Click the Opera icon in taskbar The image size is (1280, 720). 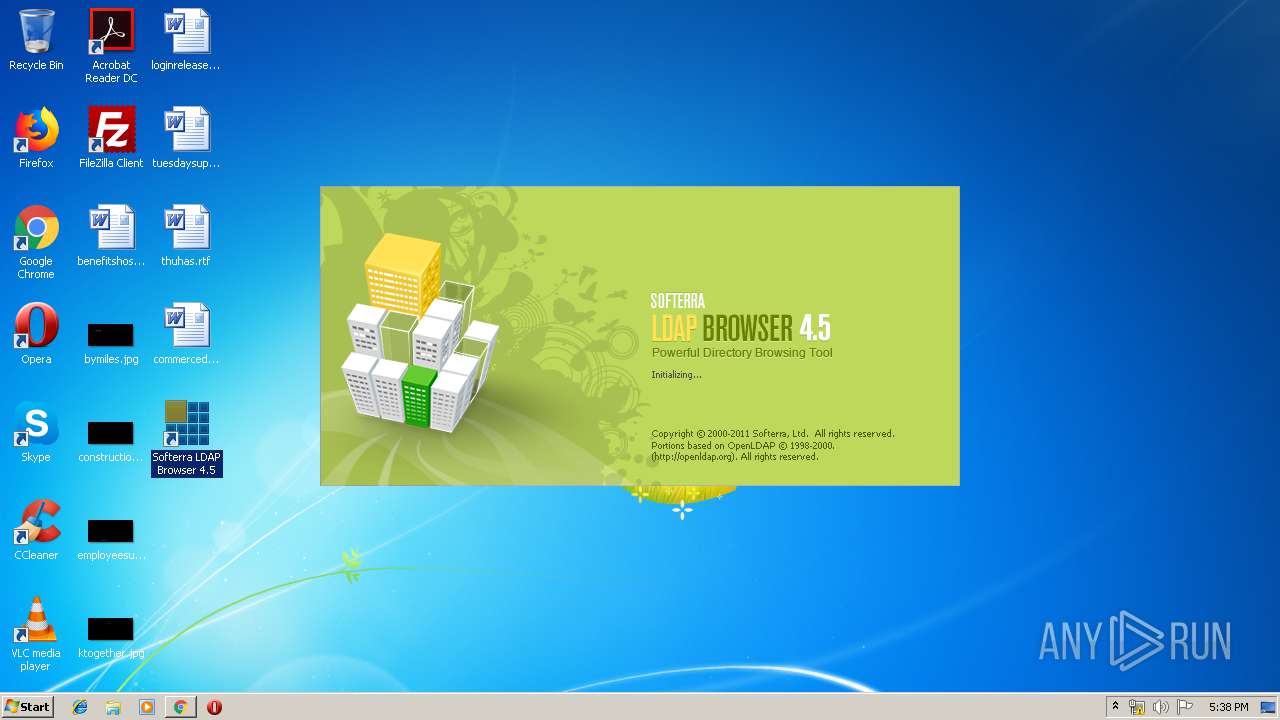[x=214, y=707]
